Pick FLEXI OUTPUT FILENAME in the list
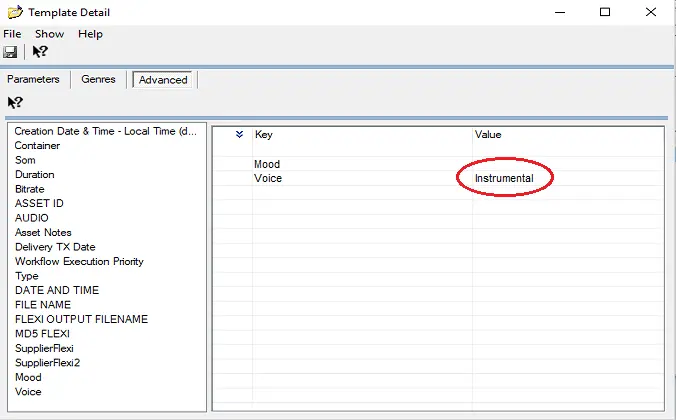The image size is (676, 420). point(81,319)
